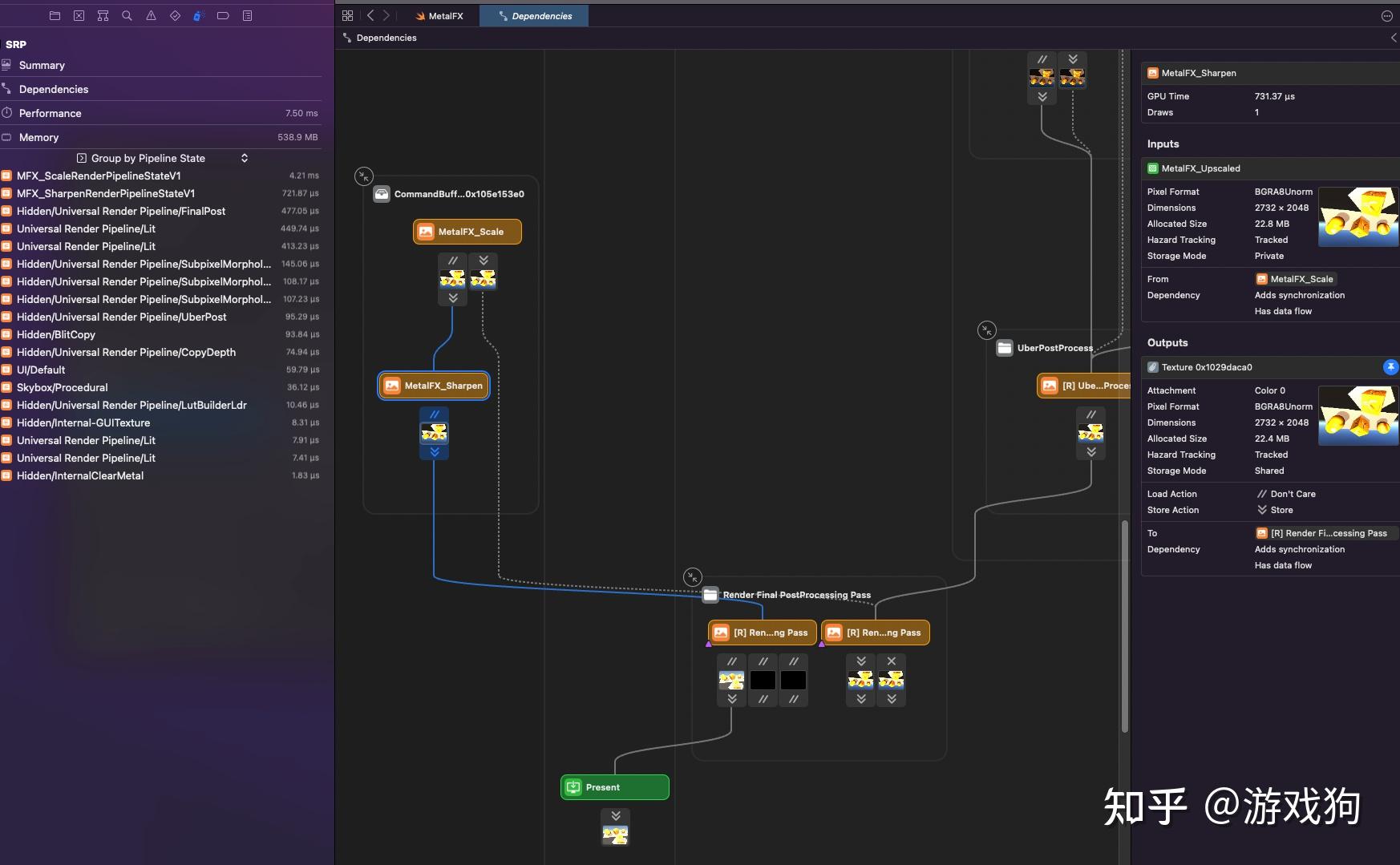Switch to the MetalFX tab
This screenshot has width=1400, height=865.
[439, 15]
